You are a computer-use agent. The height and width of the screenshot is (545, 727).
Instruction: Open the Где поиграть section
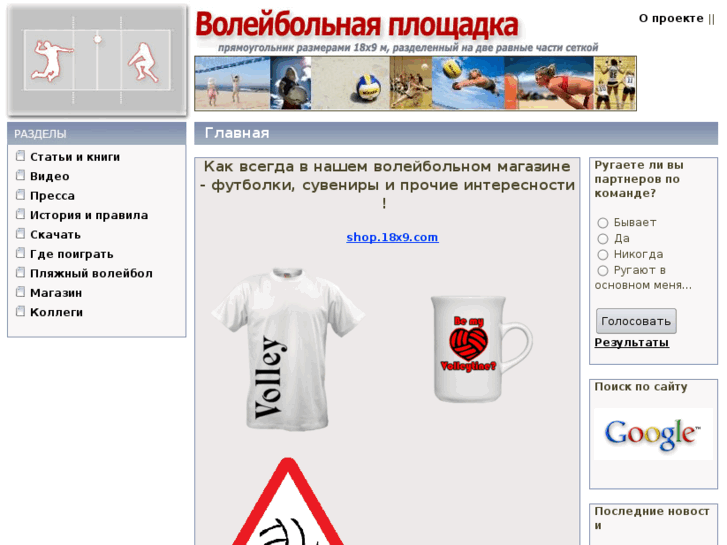(72, 255)
